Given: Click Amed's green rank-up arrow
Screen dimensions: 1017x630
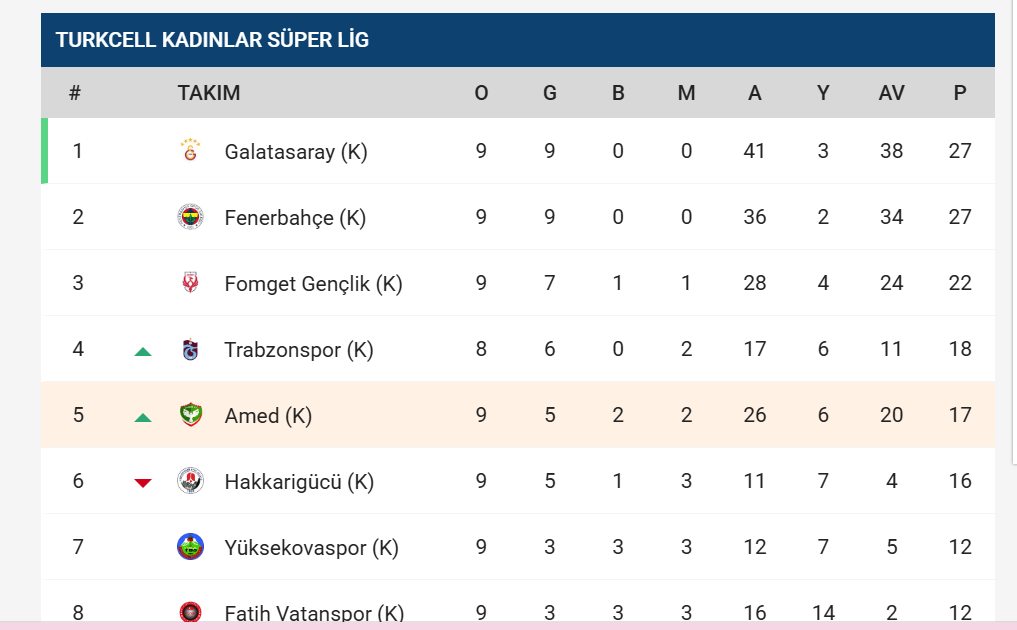Looking at the screenshot, I should (143, 417).
